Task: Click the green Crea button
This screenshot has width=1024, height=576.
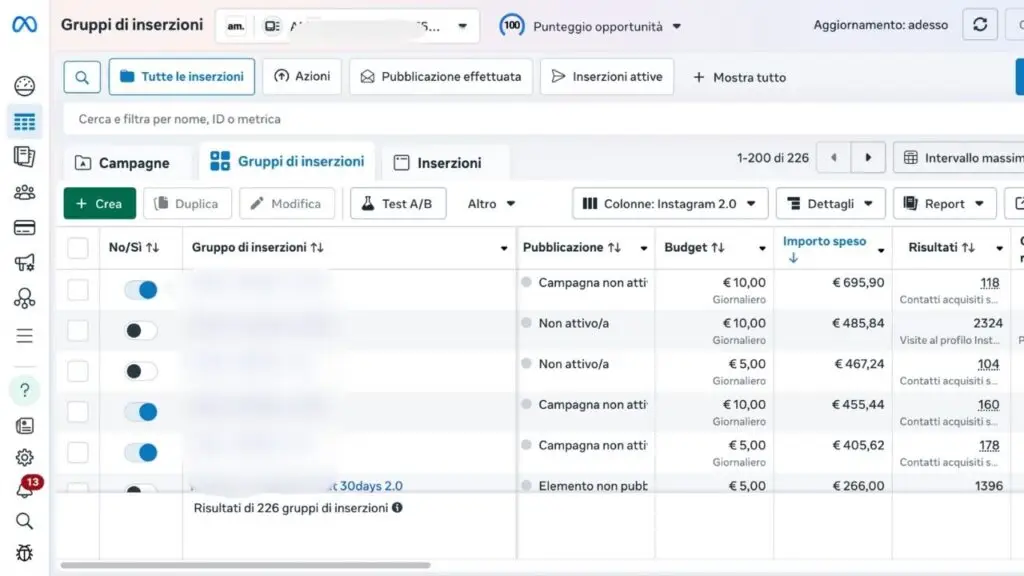Action: click(99, 204)
